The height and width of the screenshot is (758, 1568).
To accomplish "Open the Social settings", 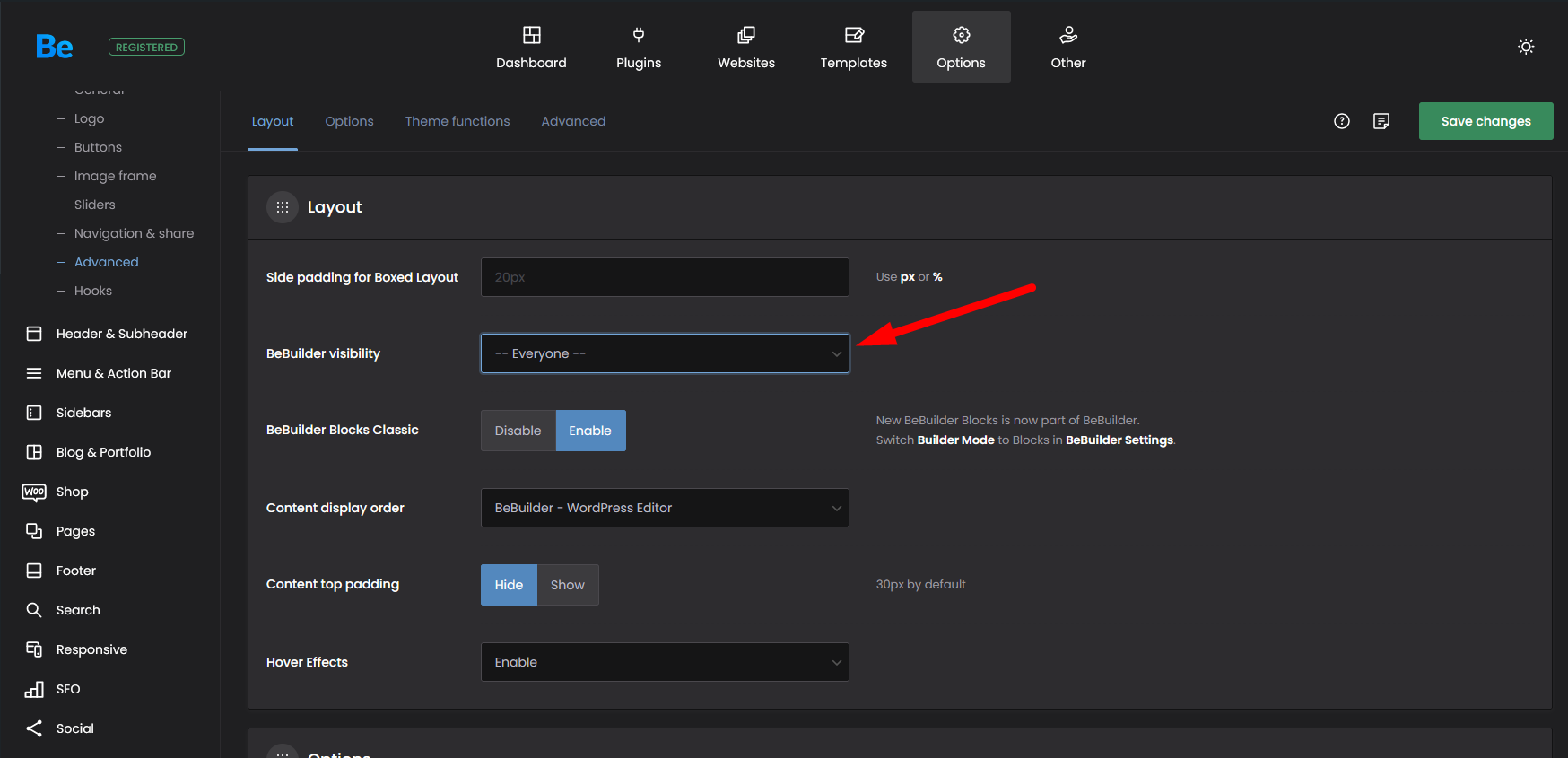I will pyautogui.click(x=59, y=728).
